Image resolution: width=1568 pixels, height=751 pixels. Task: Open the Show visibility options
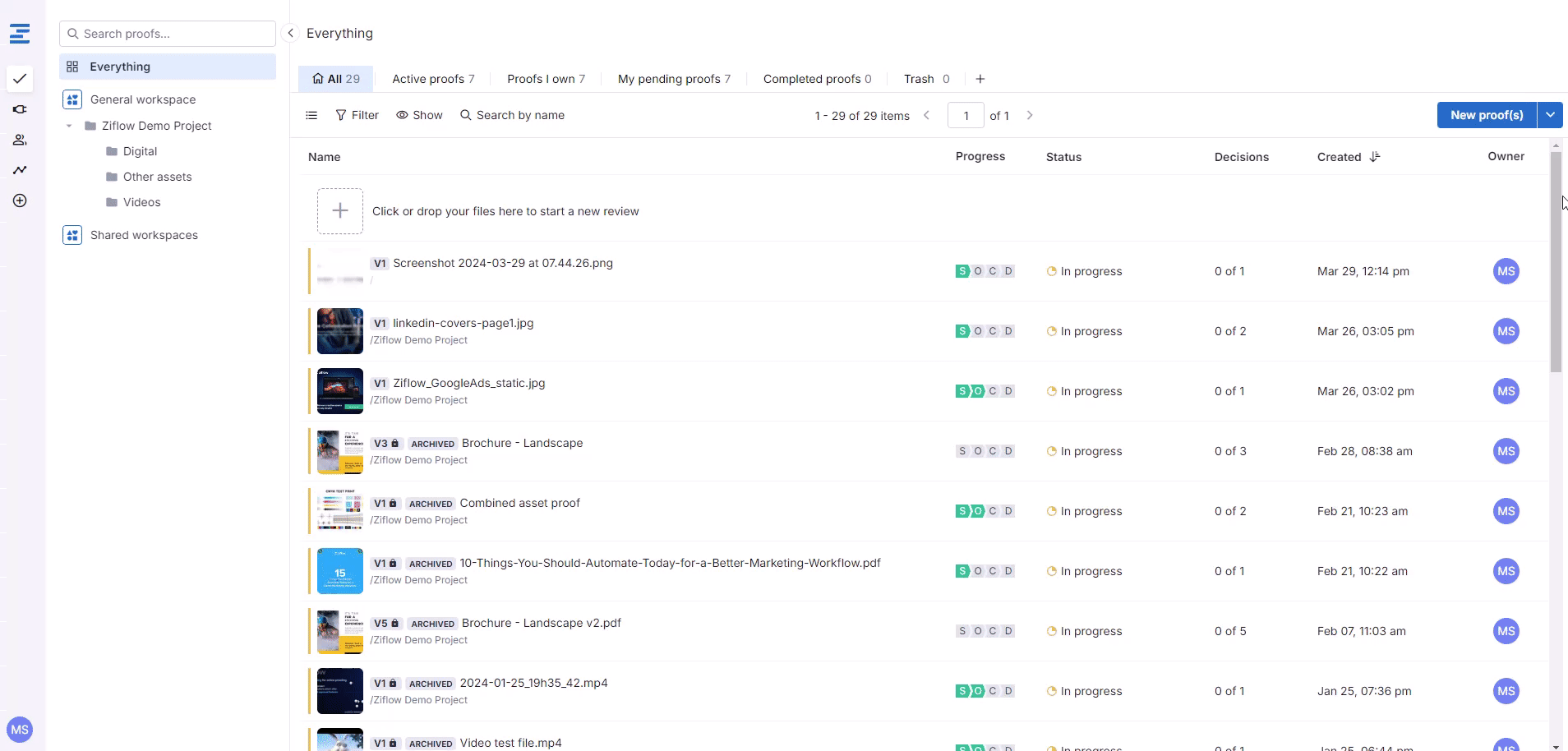coord(419,116)
